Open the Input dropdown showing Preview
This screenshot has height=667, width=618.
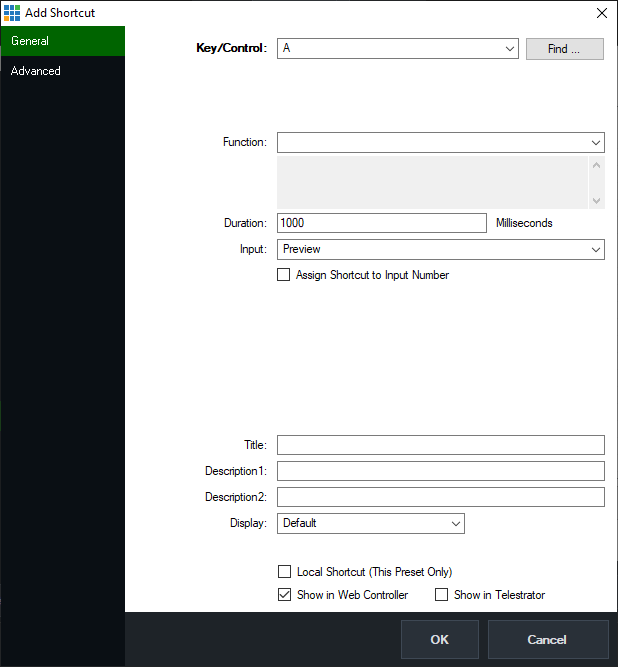tap(440, 249)
